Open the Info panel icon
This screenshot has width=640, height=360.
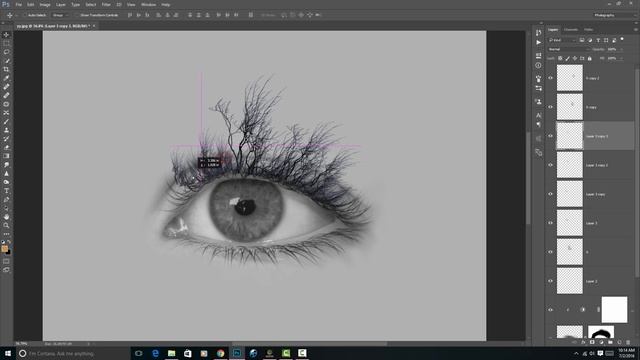pos(538,65)
